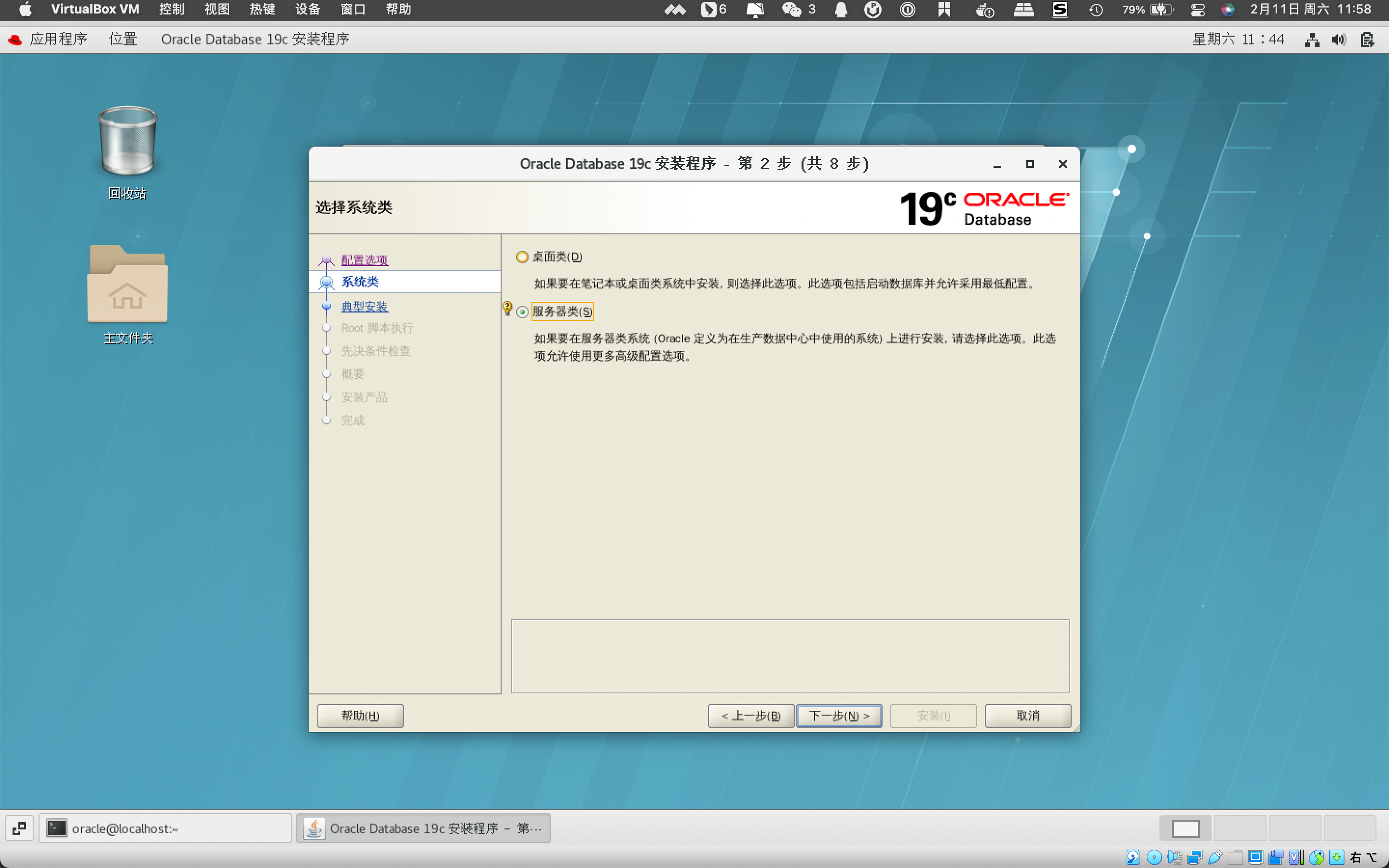Click the volume speaker icon in the GNOME panel
This screenshot has height=868, width=1389.
point(1338,40)
